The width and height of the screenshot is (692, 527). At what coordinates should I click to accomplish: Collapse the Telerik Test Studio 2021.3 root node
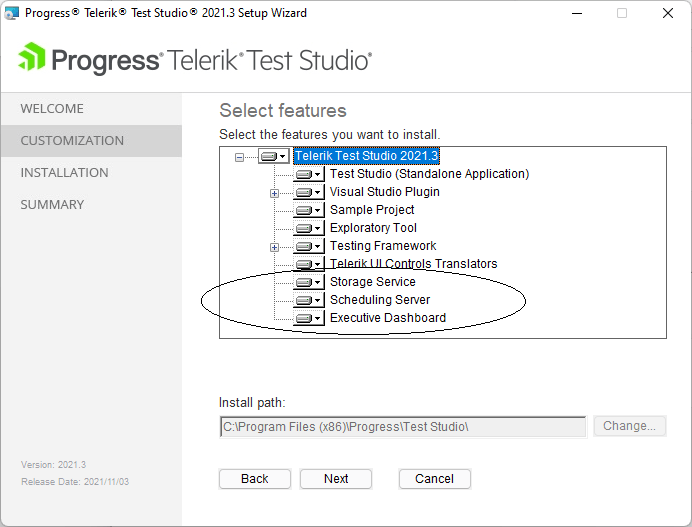(x=239, y=157)
